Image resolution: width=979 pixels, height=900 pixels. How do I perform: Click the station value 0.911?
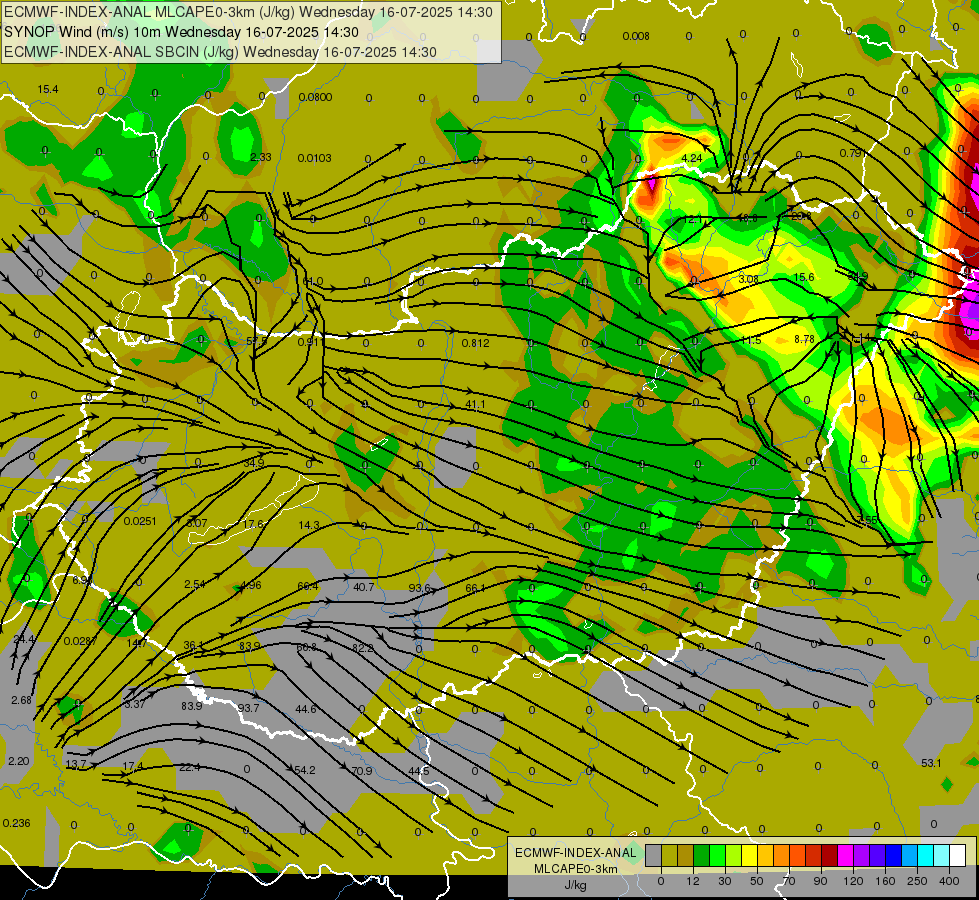[310, 342]
